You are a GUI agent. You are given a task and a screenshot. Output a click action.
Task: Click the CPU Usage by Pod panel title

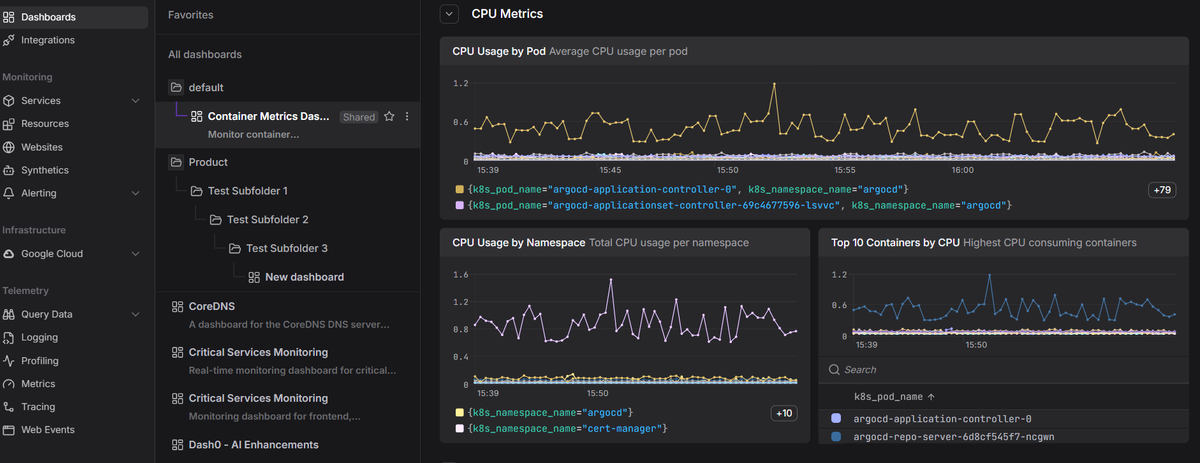tap(499, 51)
